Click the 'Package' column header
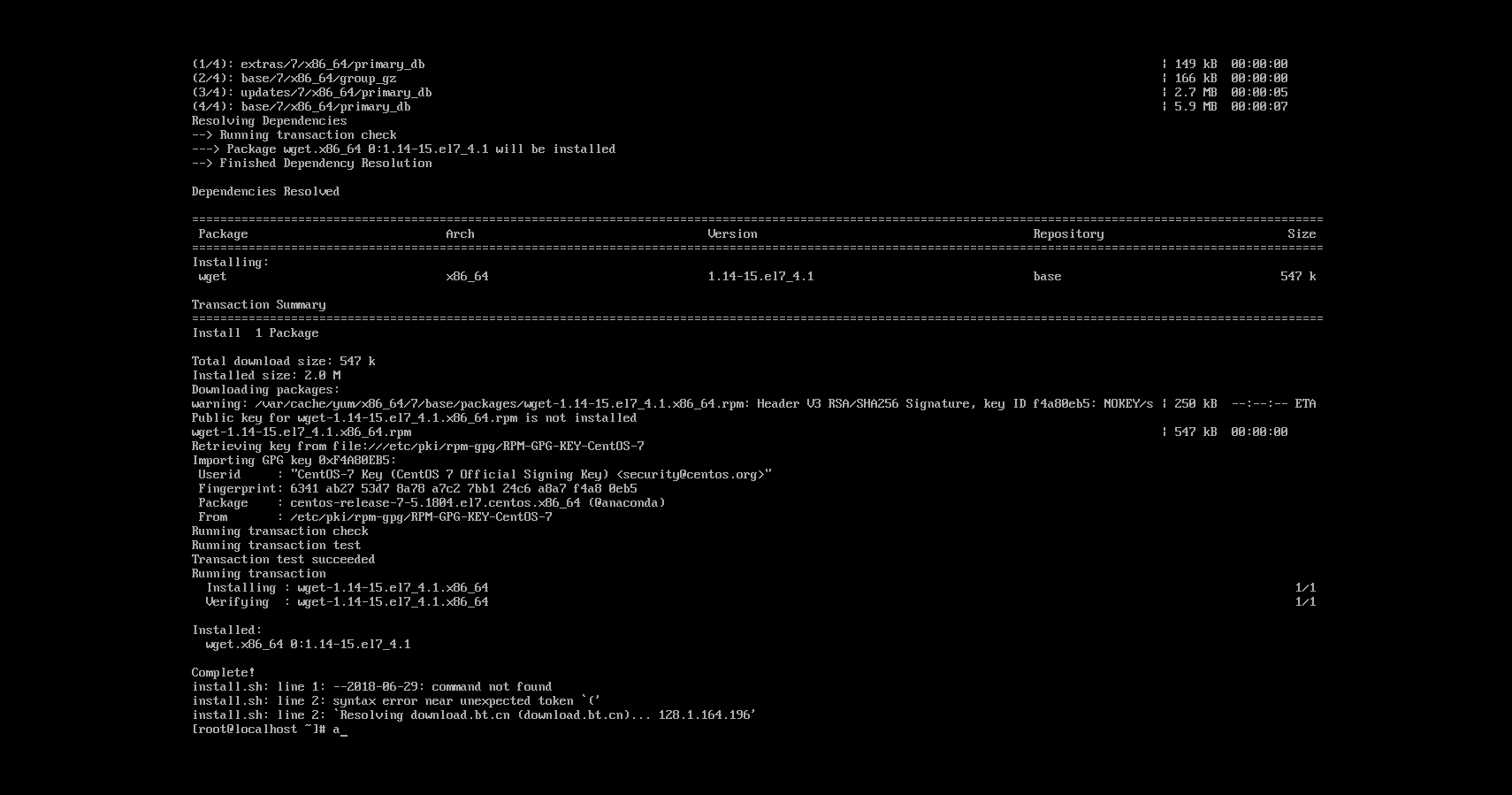Viewport: 1512px width, 795px height. pos(224,233)
